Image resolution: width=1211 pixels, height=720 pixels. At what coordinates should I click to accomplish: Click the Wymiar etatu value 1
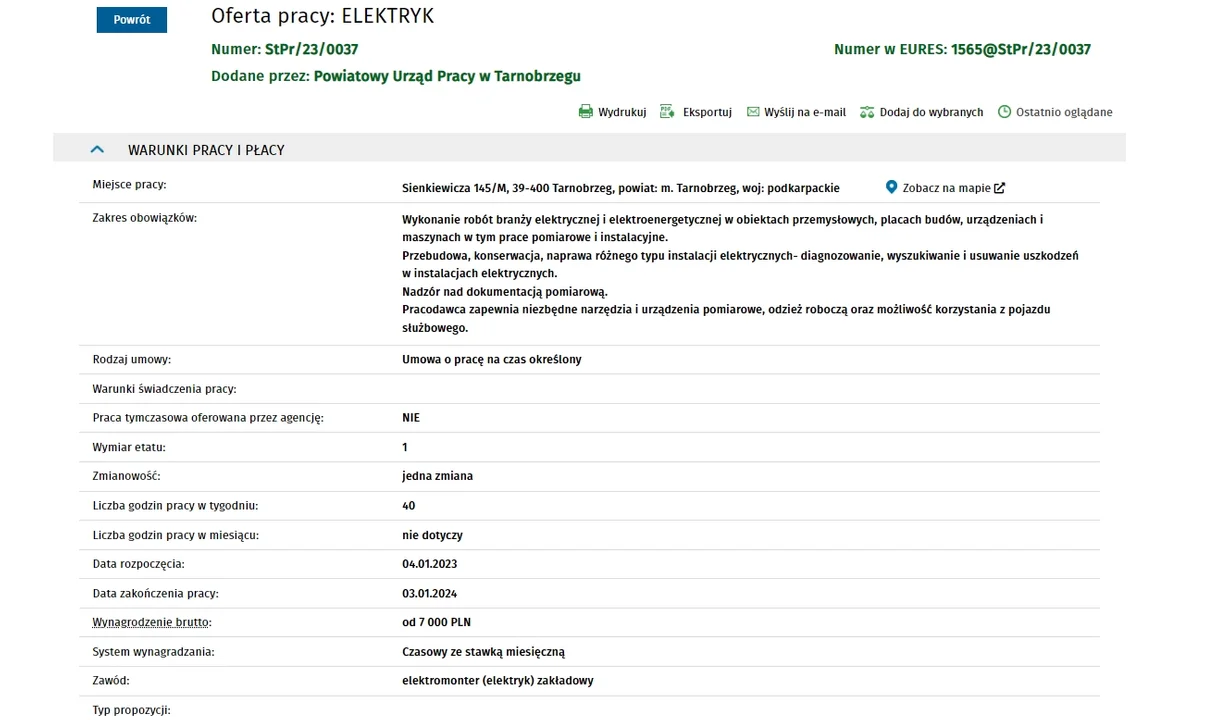[x=405, y=447]
